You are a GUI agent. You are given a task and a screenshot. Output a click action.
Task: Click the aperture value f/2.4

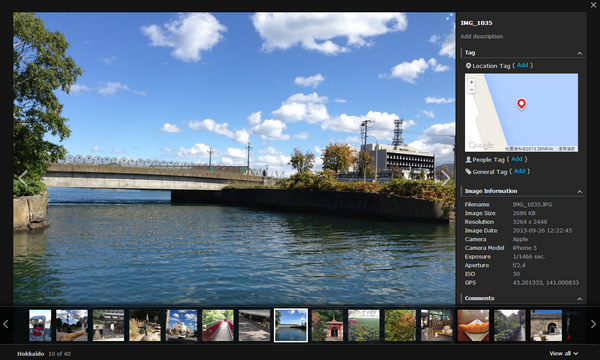[x=519, y=266]
